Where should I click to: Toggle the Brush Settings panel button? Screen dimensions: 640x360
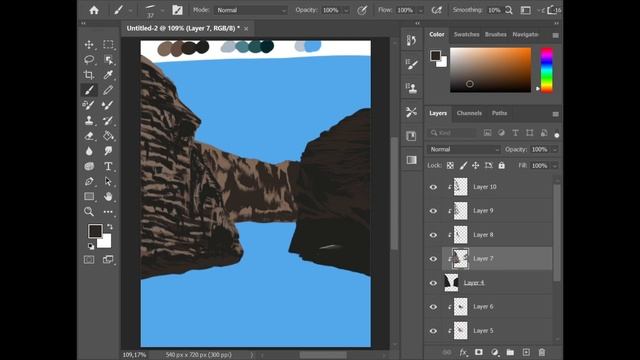tap(177, 10)
